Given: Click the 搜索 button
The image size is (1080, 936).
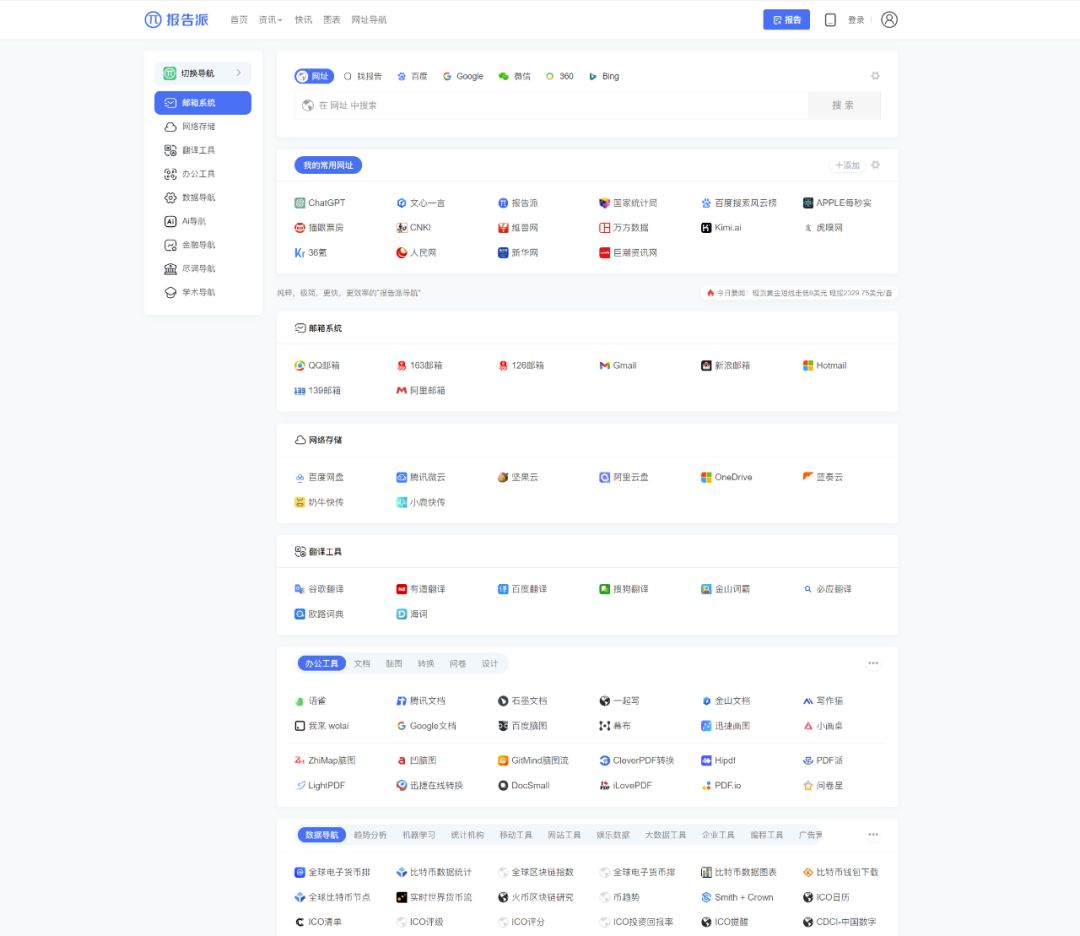Looking at the screenshot, I should 843,105.
